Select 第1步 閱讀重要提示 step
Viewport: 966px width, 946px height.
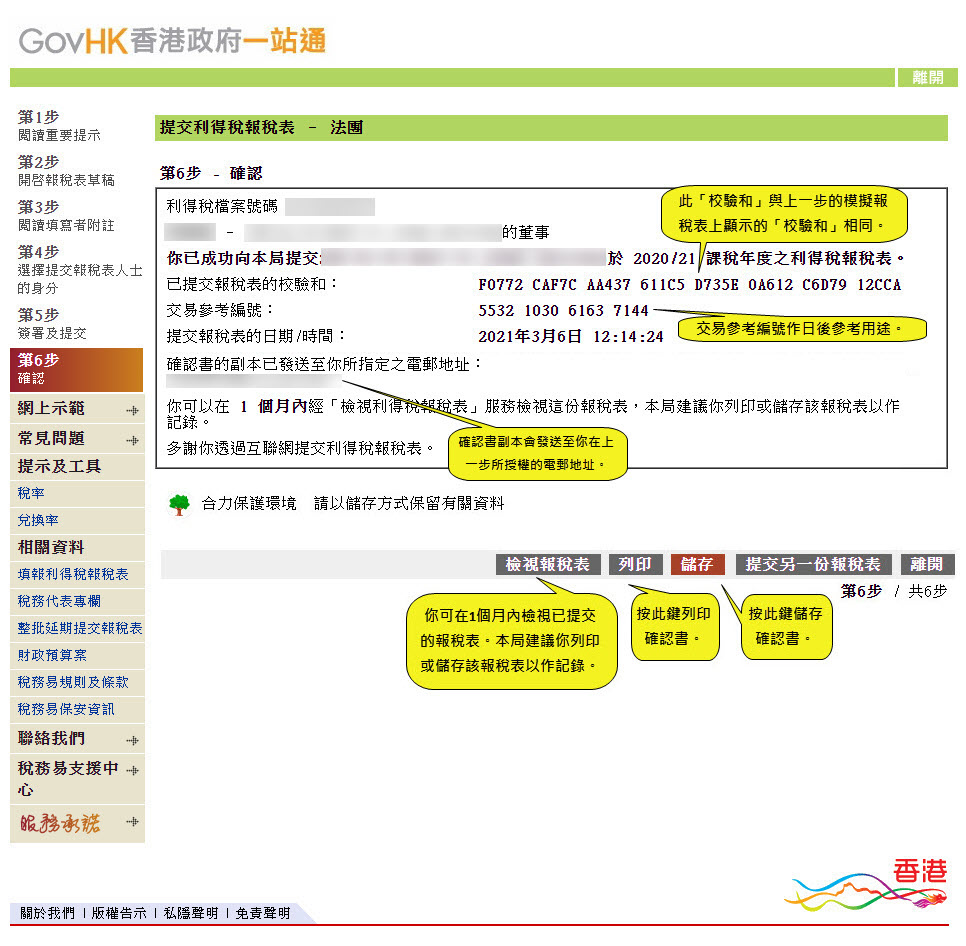pos(59,126)
